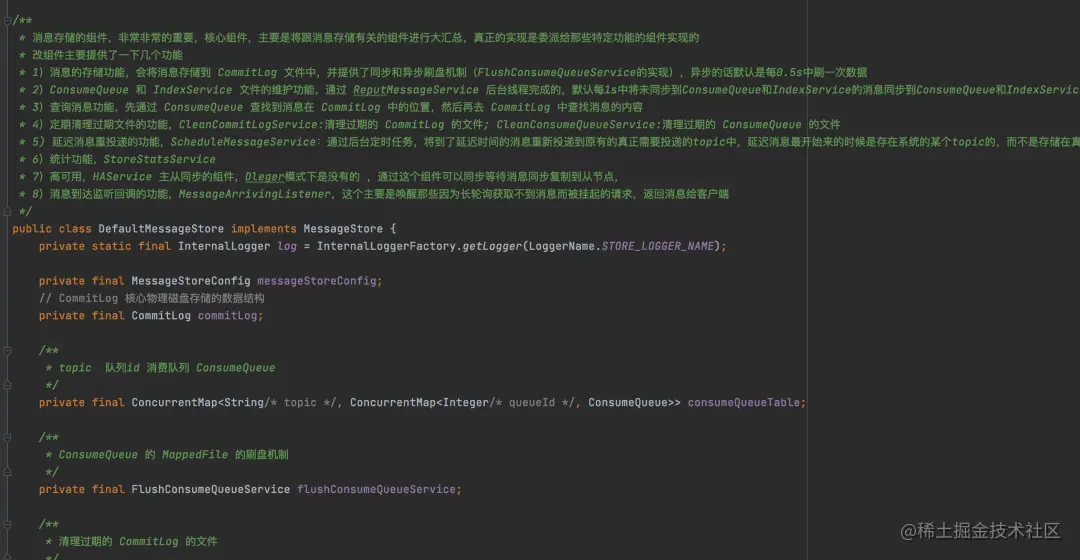Screen dimensions: 1080x560
Task: Click 'ConcurrentMap<Integer' in the consumeQueueTable declaration
Action: click(x=419, y=402)
